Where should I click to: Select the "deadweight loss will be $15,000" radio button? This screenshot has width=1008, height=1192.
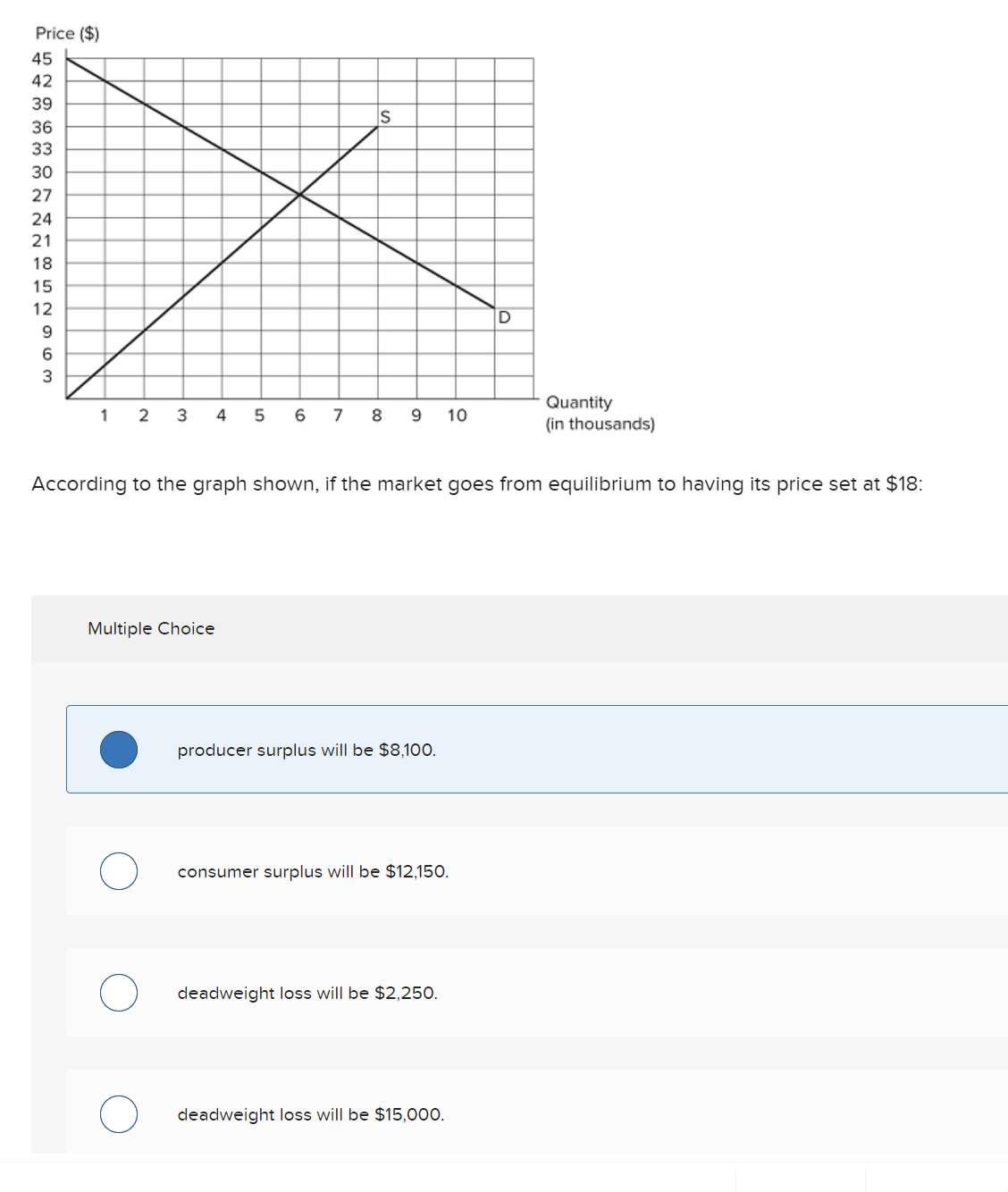(x=118, y=1114)
